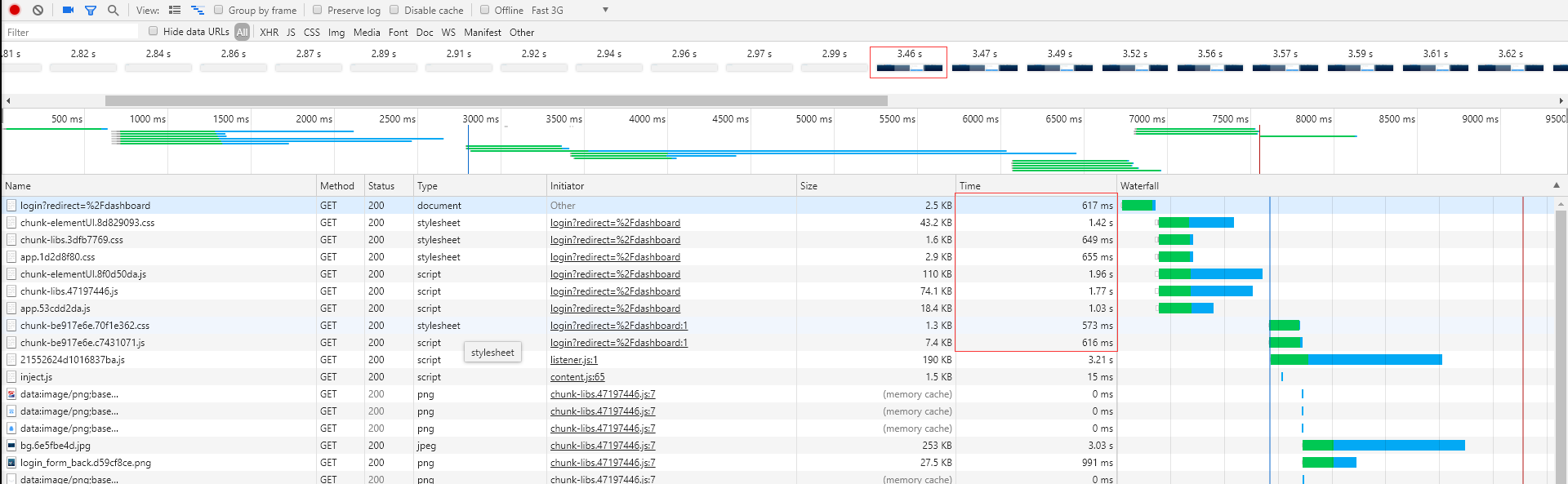The image size is (1568, 484).
Task: Clear the network log
Action: 38,10
